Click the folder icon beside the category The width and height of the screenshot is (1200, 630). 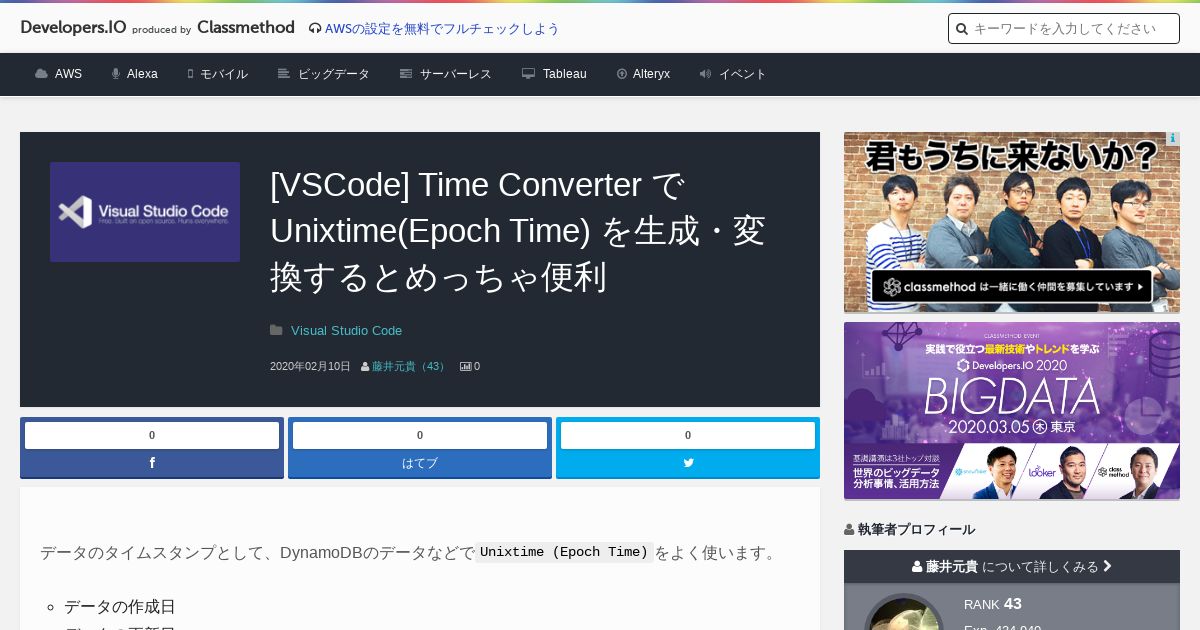tap(276, 331)
